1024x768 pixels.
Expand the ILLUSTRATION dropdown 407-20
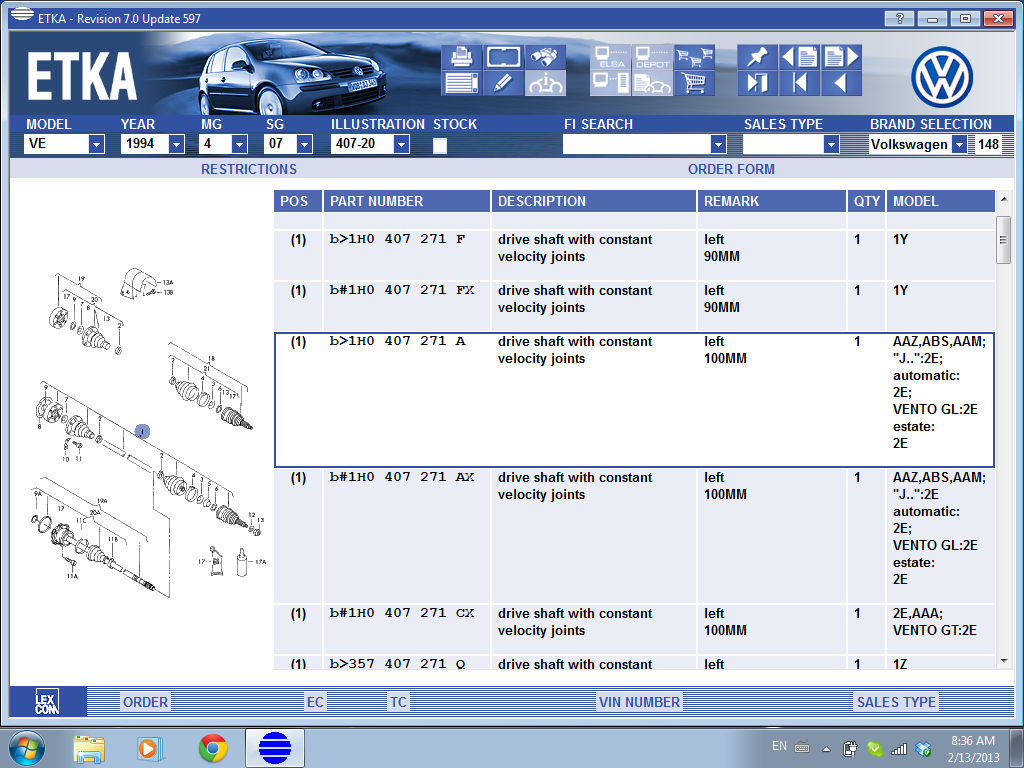pyautogui.click(x=401, y=145)
